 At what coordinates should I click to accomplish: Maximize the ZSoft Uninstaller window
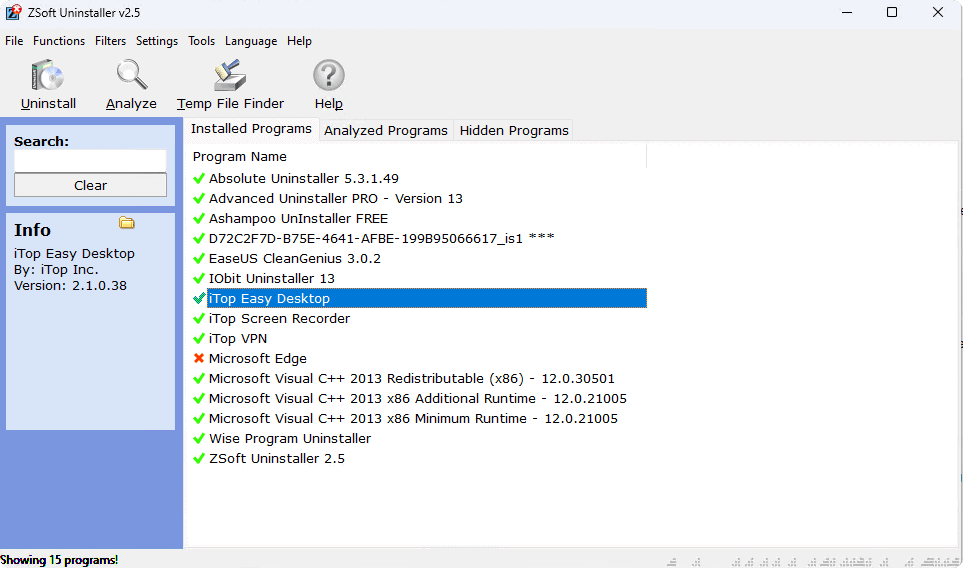(892, 12)
